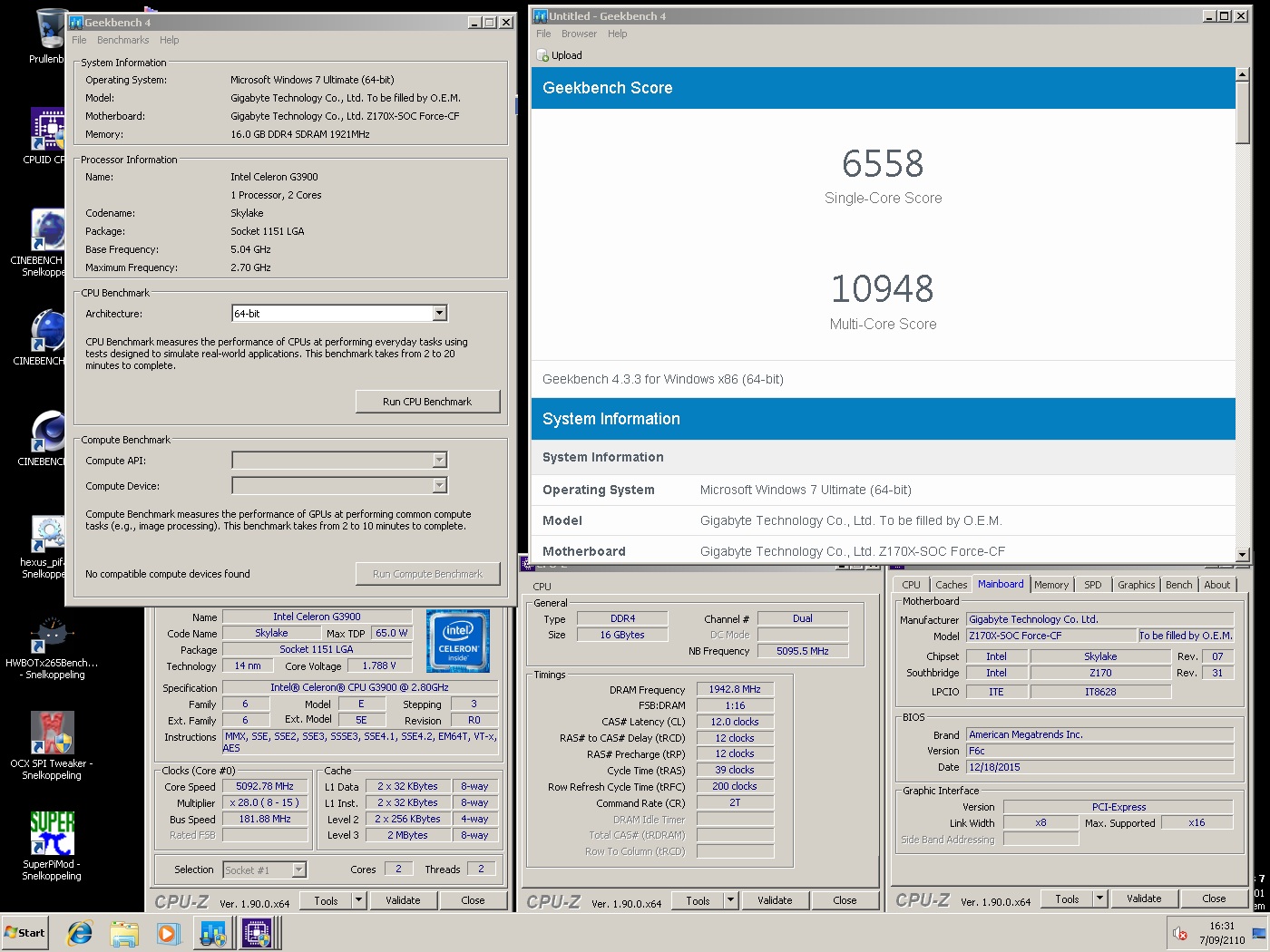
Task: Click the Core Voltage value 1.788 V
Action: [x=379, y=665]
